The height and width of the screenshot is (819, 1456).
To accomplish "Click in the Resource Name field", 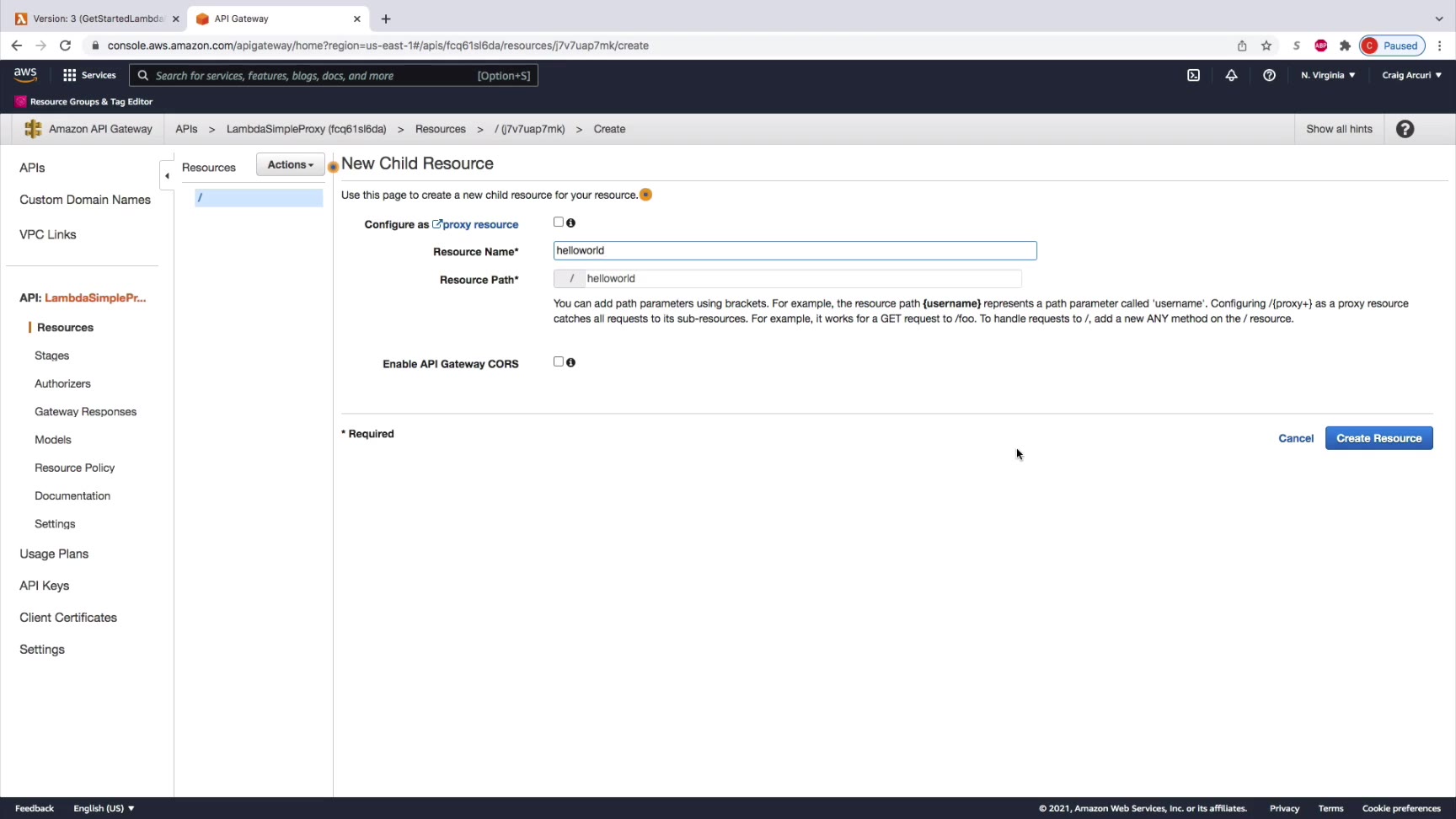I will coord(795,250).
